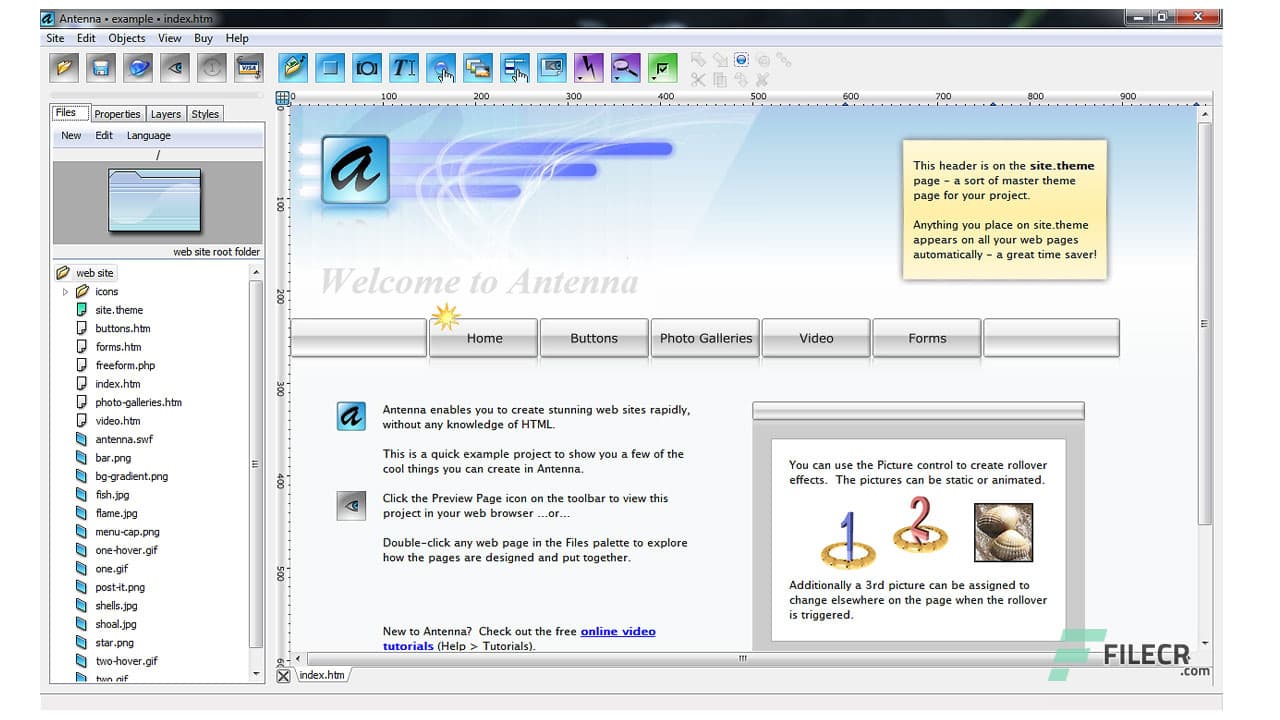Select the magnifier zoom tool
This screenshot has height=720, width=1280.
point(625,67)
